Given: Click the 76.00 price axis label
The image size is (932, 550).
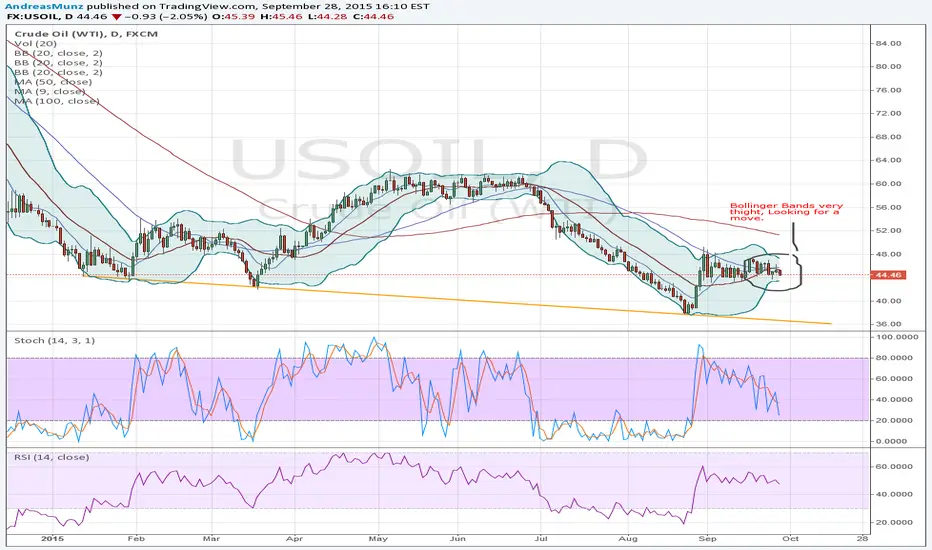Looking at the screenshot, I should tap(888, 90).
